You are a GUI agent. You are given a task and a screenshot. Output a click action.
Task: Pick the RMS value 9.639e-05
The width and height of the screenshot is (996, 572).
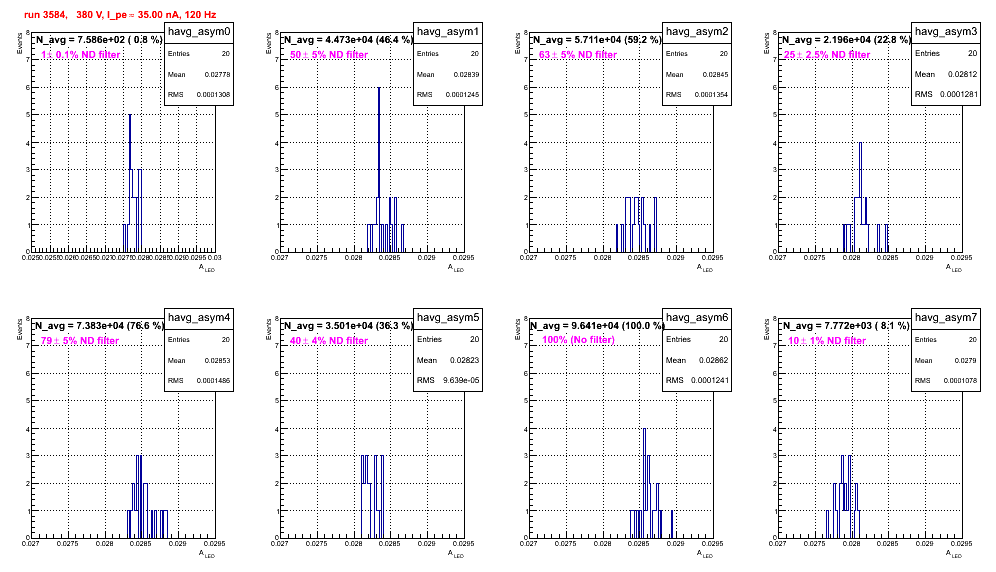[x=462, y=380]
